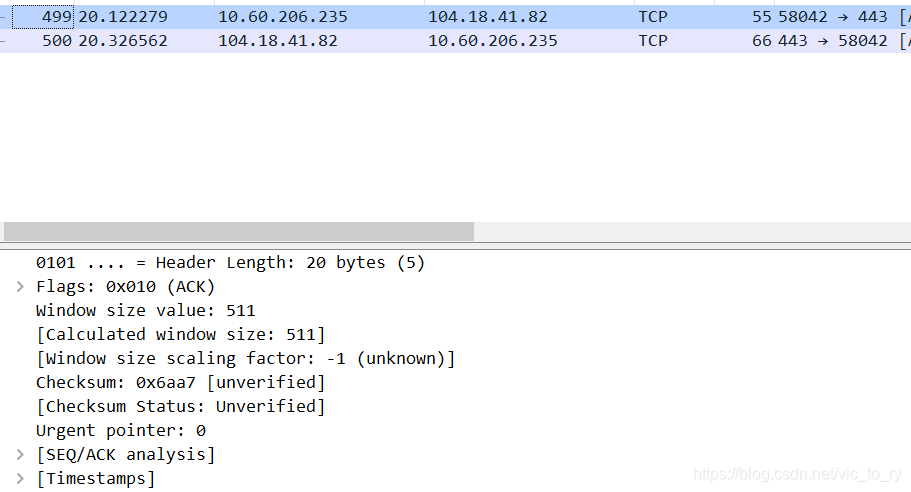Click the [SEQ/ACK analysis] label text

(x=125, y=454)
